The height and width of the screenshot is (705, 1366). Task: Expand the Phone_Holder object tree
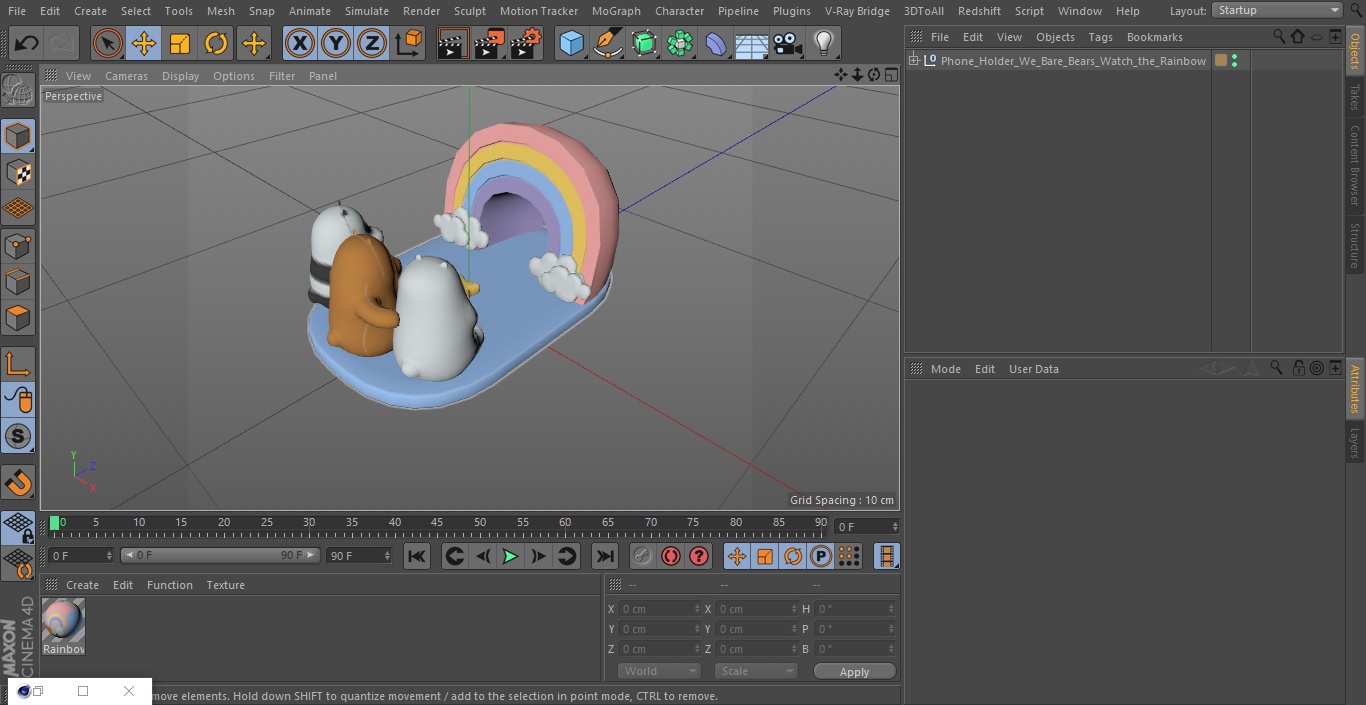coord(913,61)
